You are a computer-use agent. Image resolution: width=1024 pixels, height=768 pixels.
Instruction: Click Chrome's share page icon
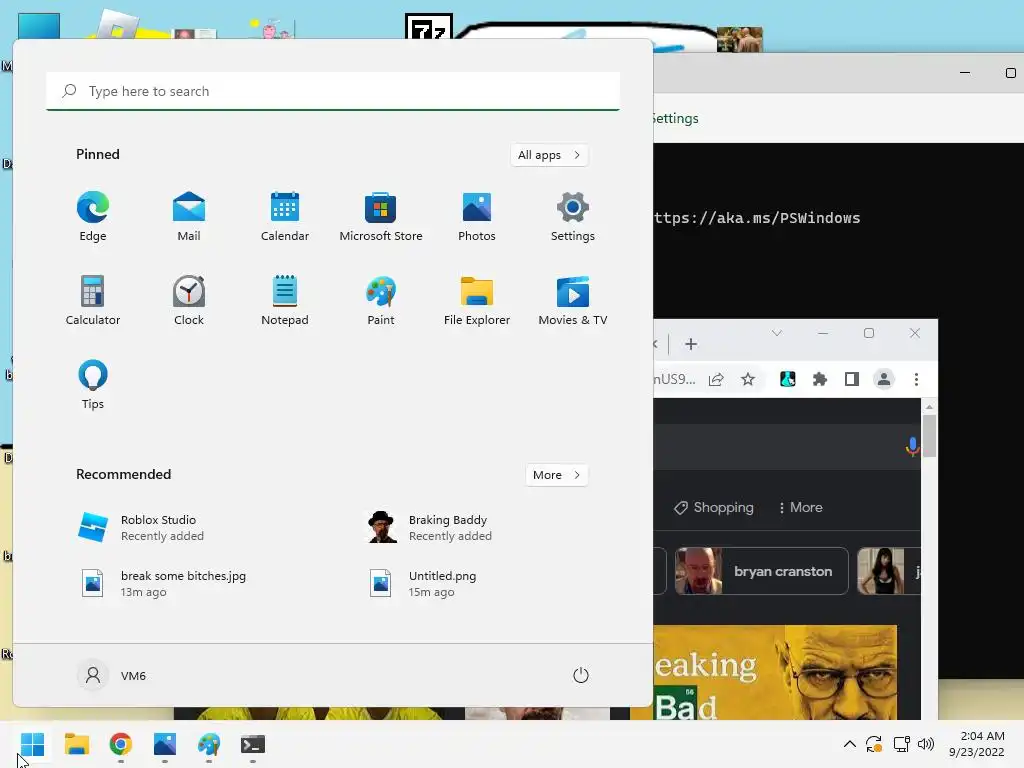(716, 379)
